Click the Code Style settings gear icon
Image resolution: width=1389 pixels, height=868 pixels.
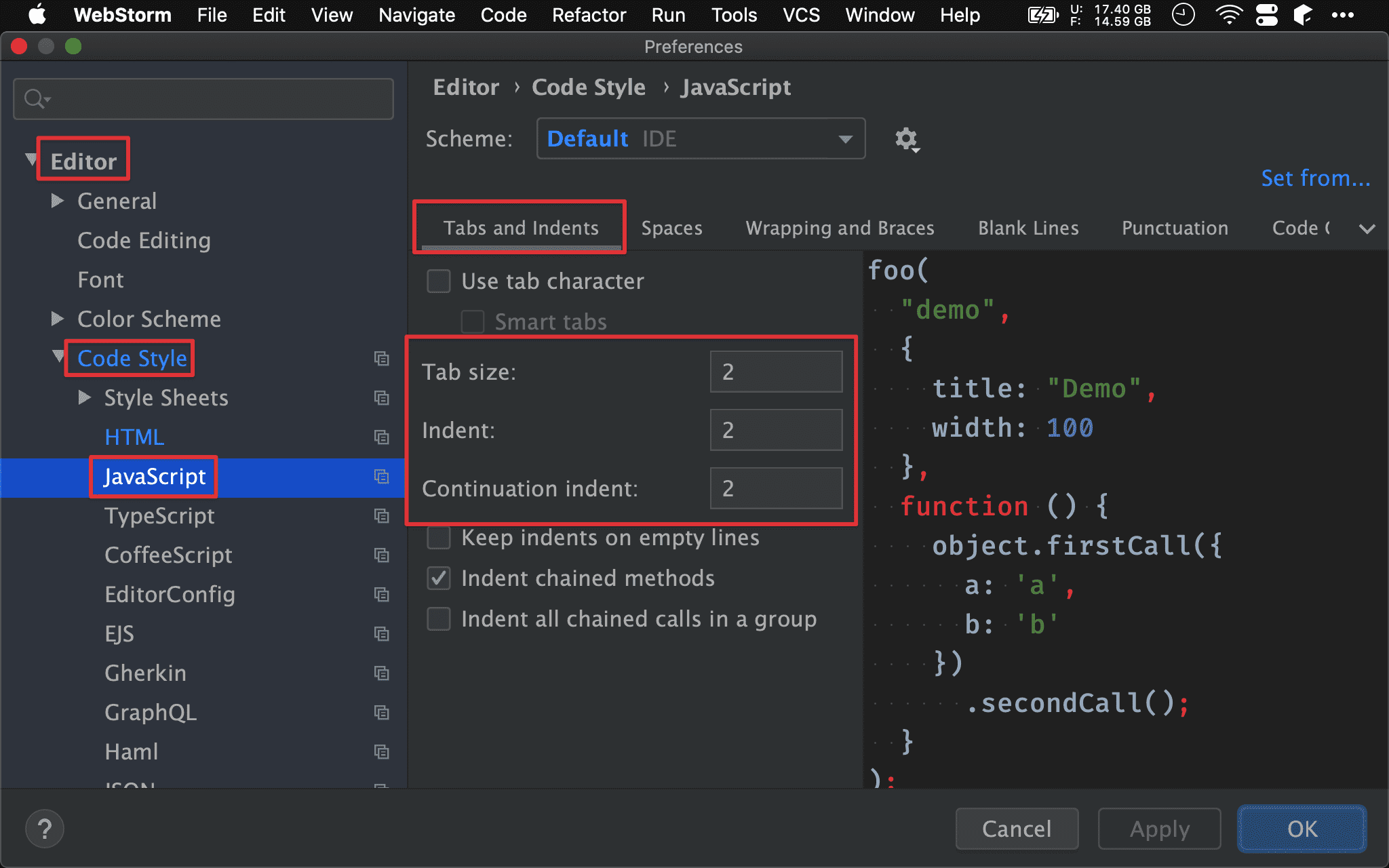pyautogui.click(x=906, y=138)
